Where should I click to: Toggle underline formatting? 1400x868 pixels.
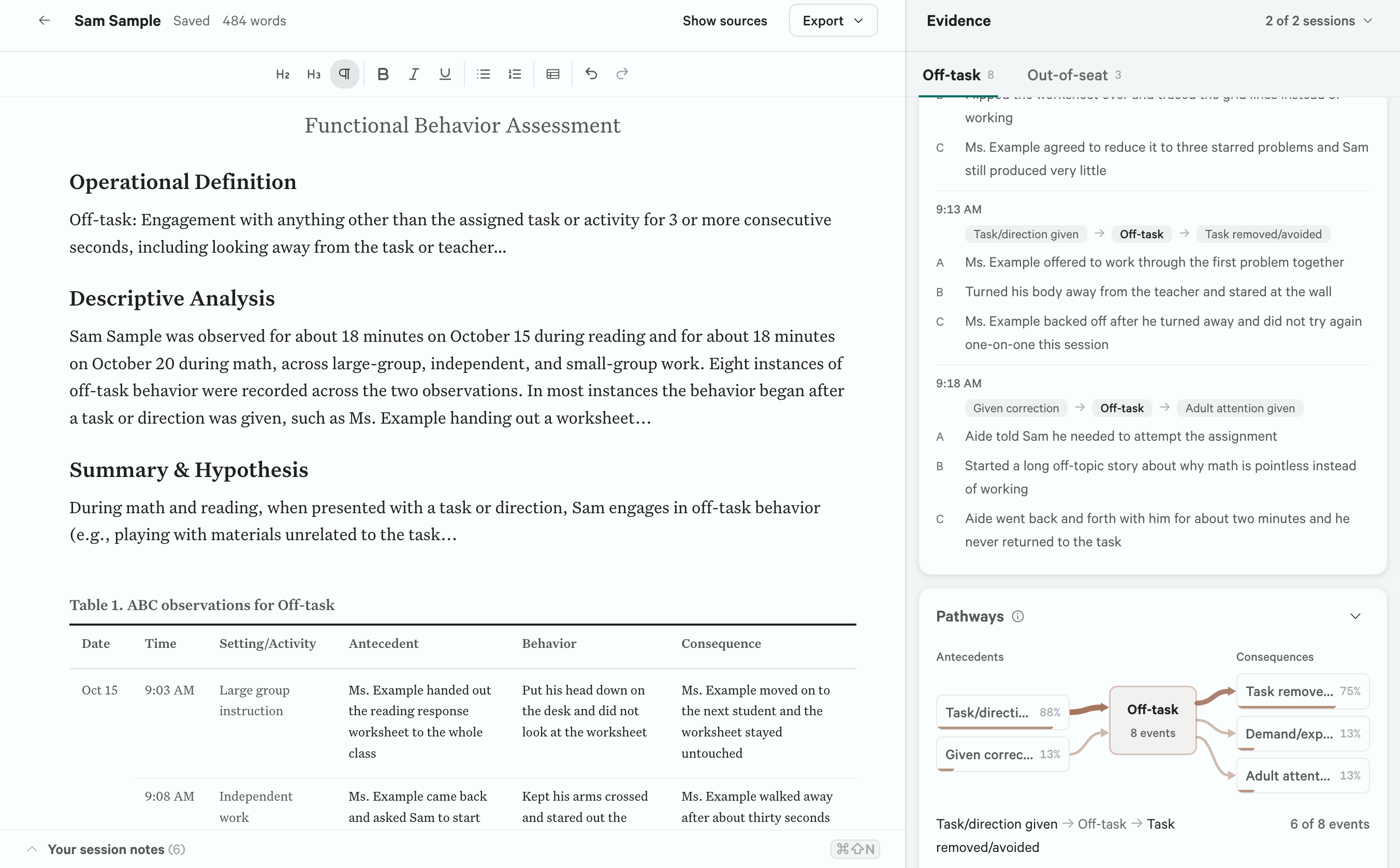pos(445,74)
